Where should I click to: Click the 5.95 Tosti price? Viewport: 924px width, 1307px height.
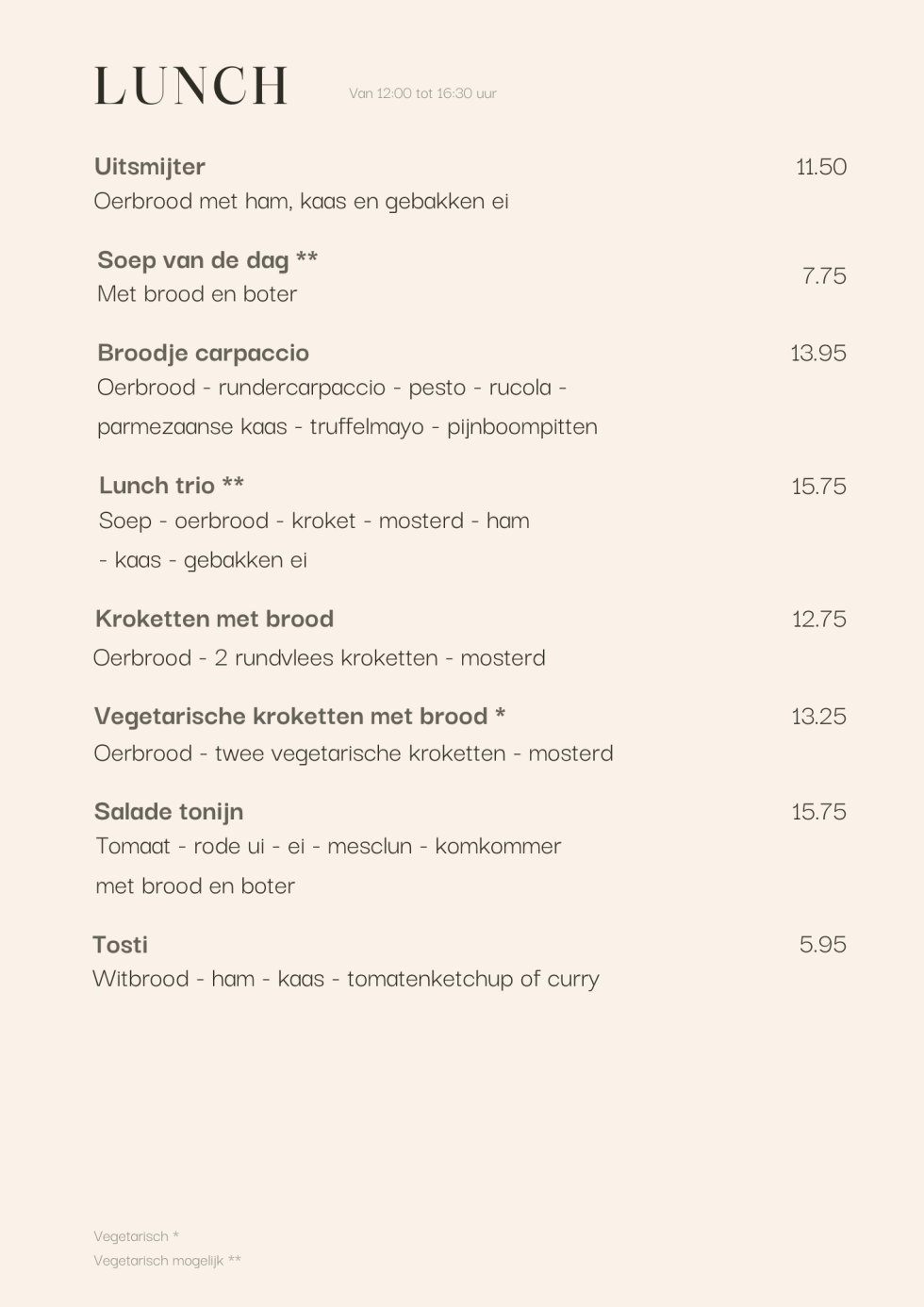822,945
